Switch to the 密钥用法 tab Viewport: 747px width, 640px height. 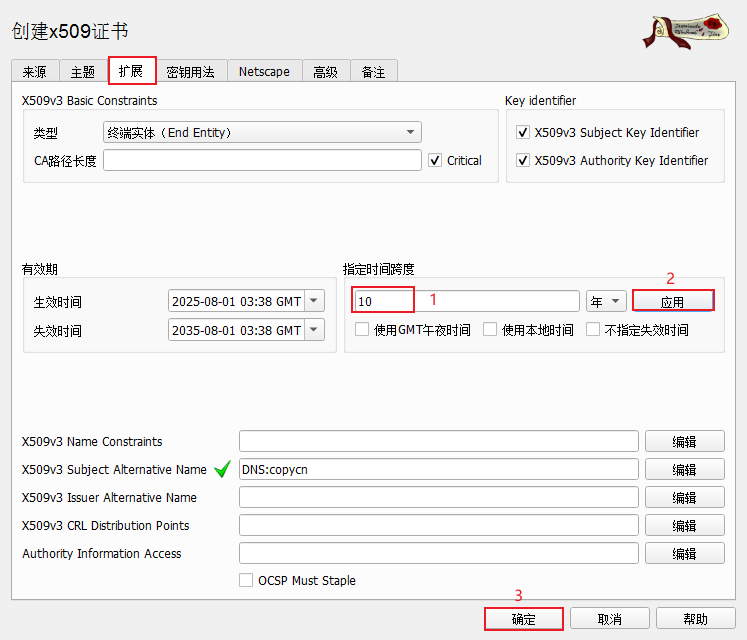click(191, 71)
